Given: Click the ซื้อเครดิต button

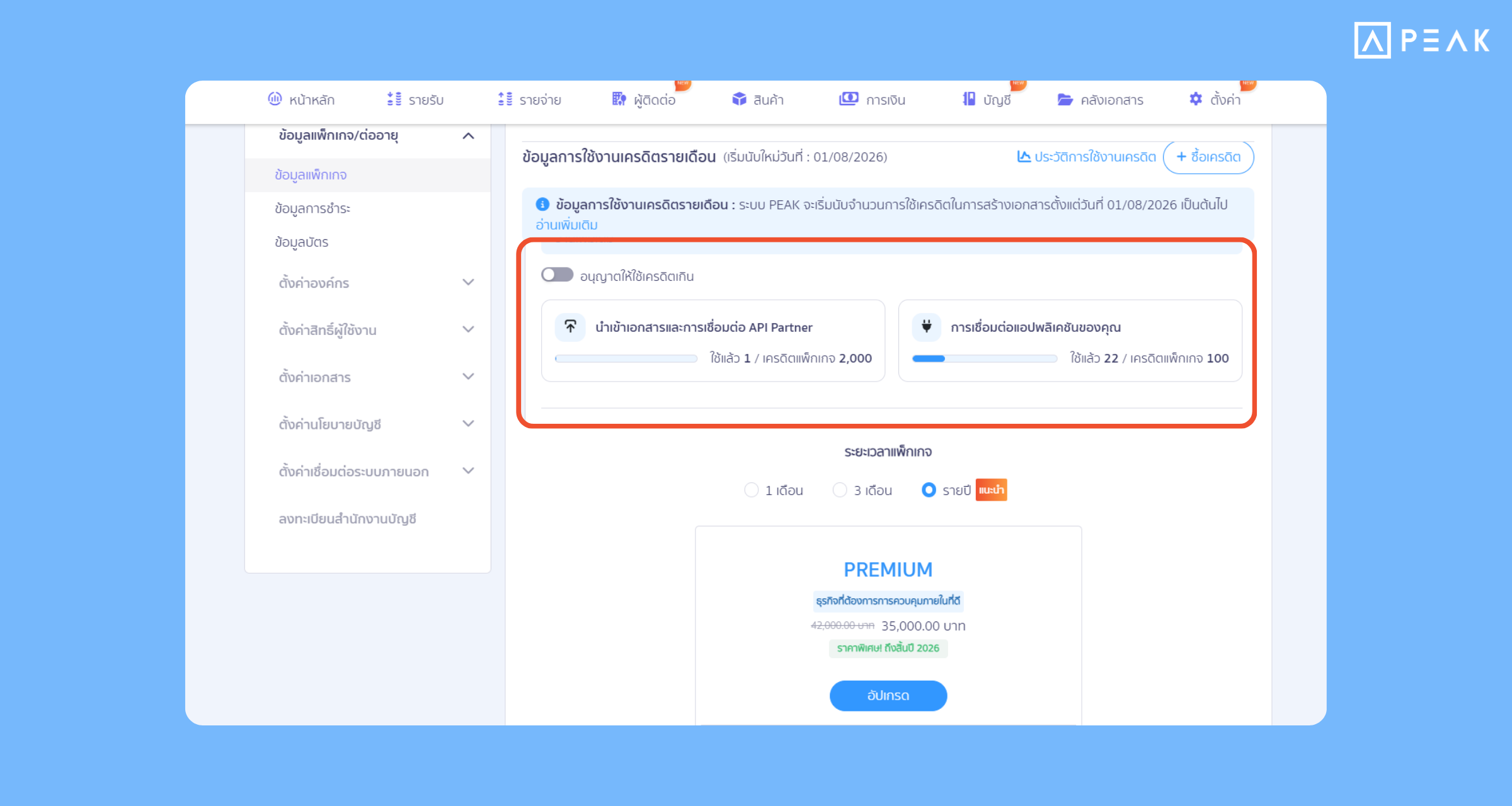Looking at the screenshot, I should [x=1208, y=157].
